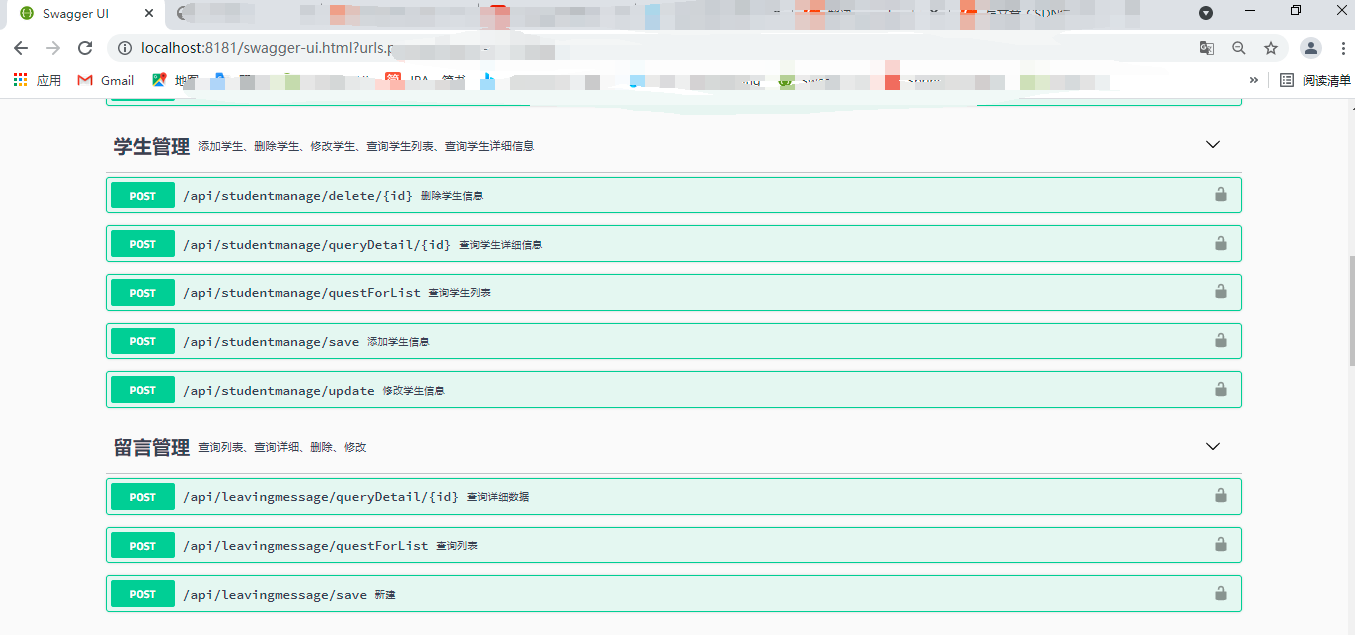The width and height of the screenshot is (1355, 635).
Task: Open the Chrome profile avatar
Action: 1310,47
